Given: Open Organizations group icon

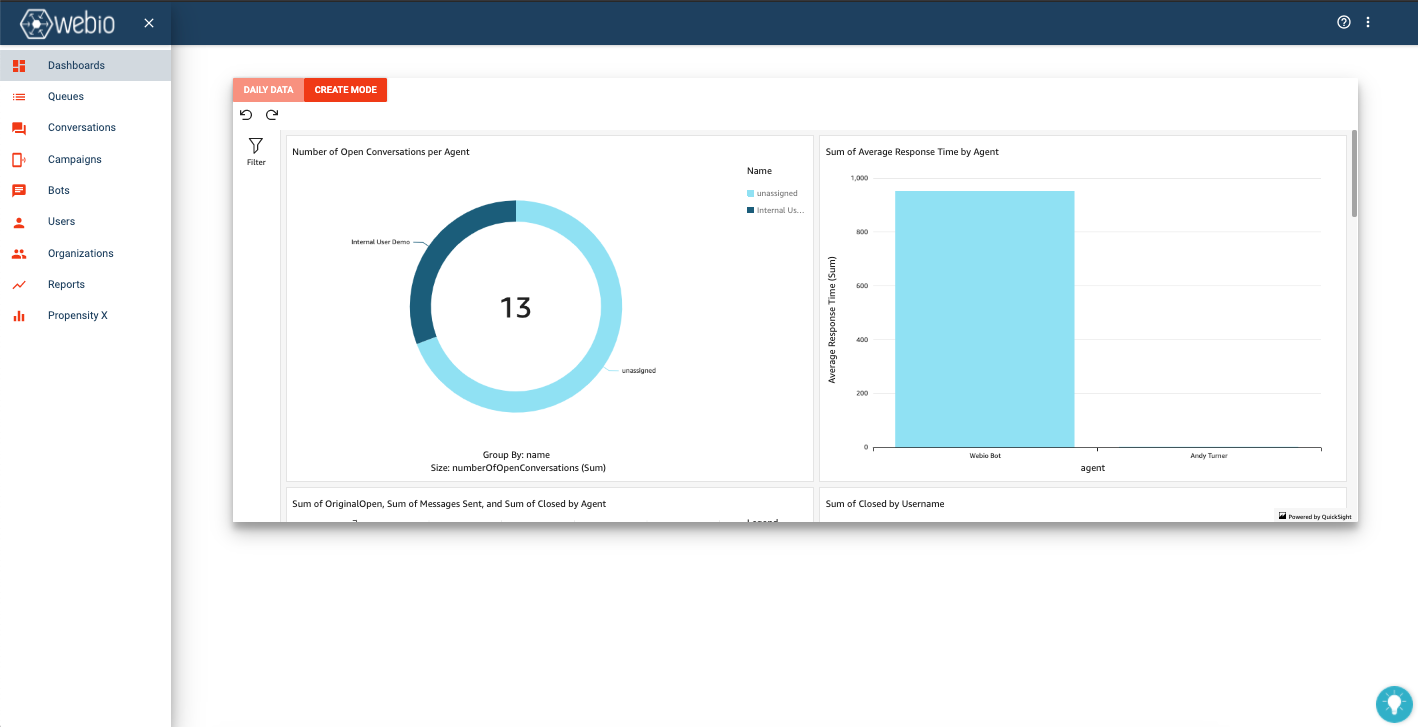Looking at the screenshot, I should (x=18, y=253).
